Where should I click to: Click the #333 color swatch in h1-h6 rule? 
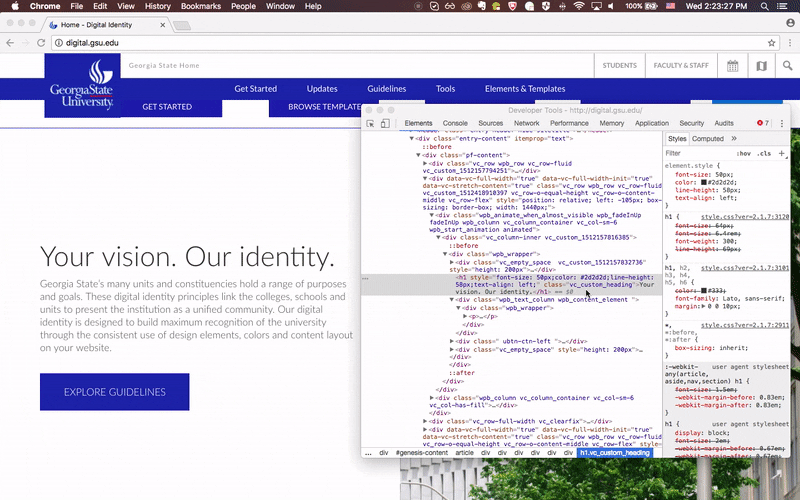[704, 290]
